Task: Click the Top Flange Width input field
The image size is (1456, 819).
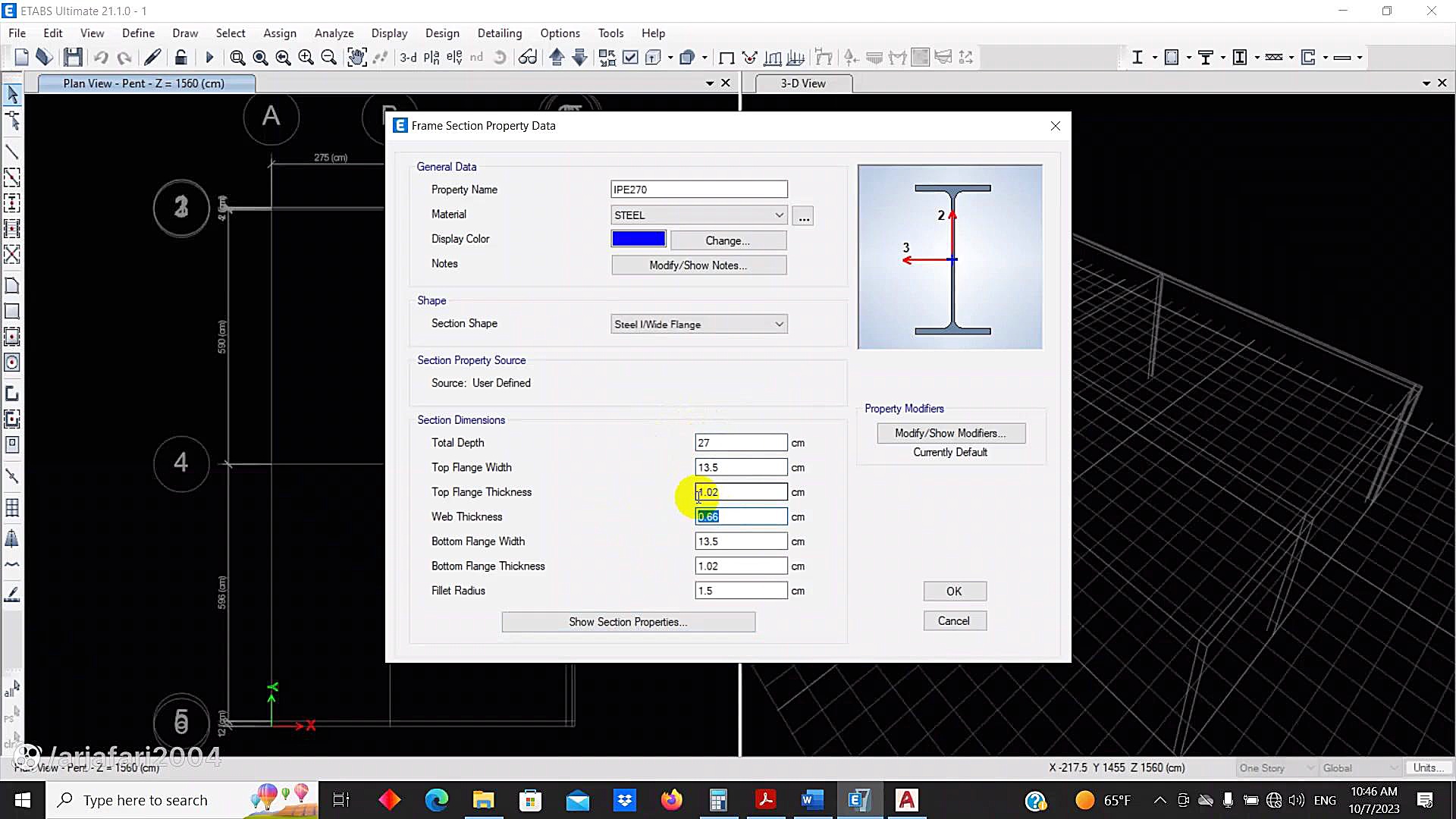Action: tap(741, 467)
